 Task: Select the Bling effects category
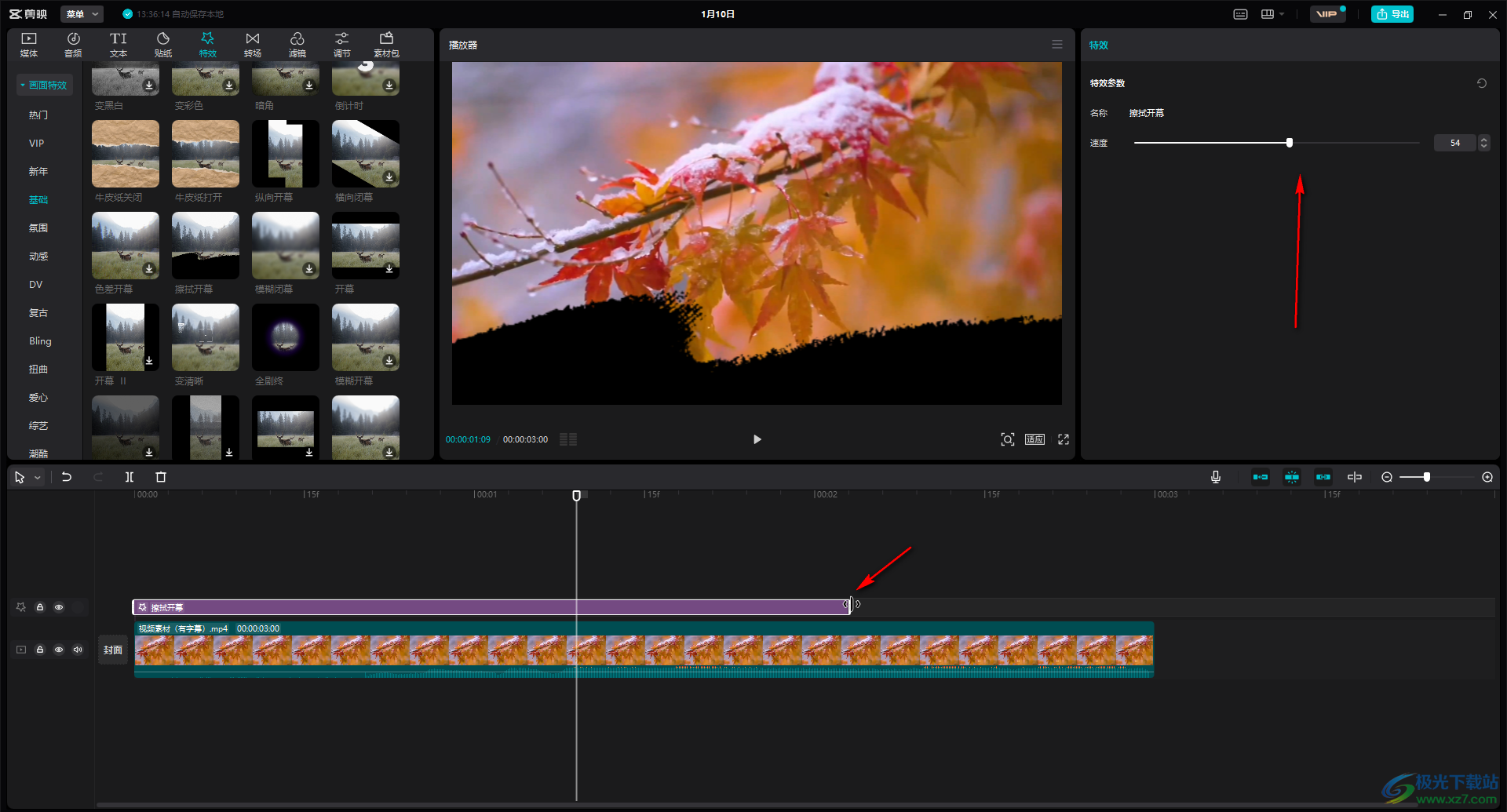coord(40,340)
